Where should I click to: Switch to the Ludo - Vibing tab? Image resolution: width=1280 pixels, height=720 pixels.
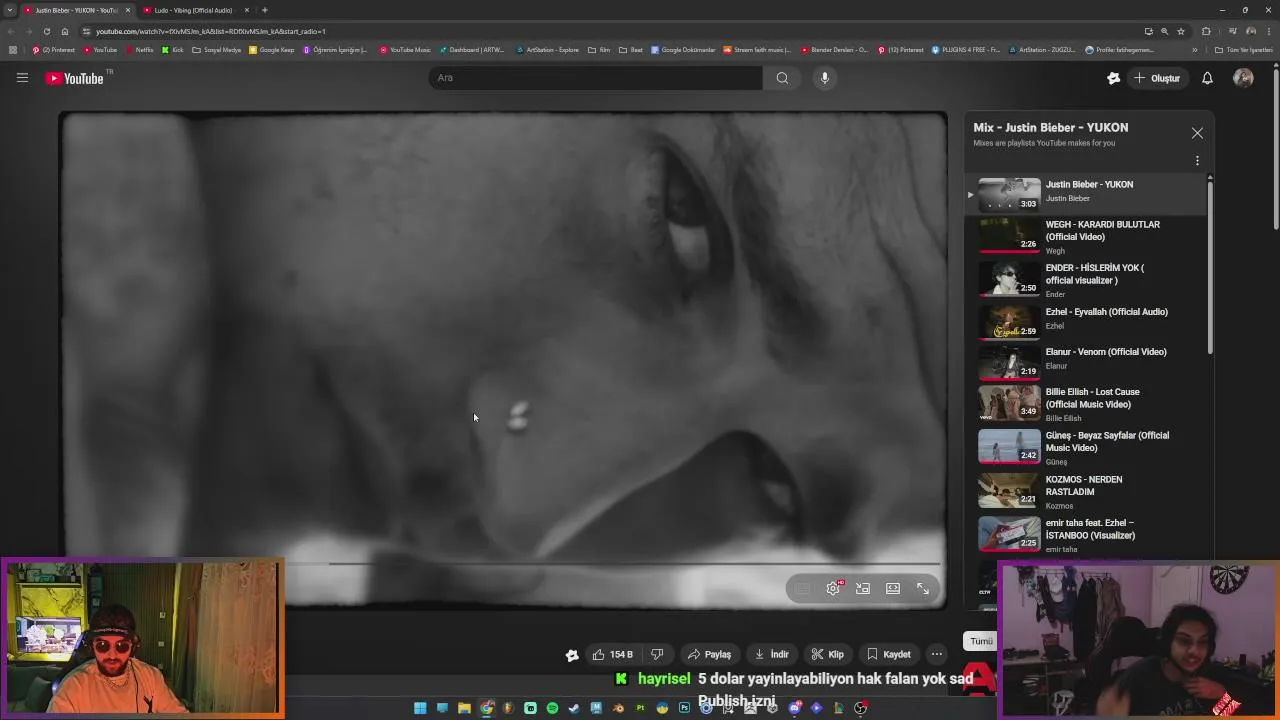point(193,10)
